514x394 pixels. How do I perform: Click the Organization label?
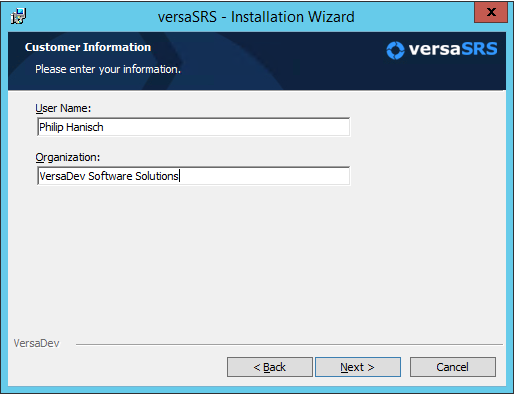(x=68, y=157)
